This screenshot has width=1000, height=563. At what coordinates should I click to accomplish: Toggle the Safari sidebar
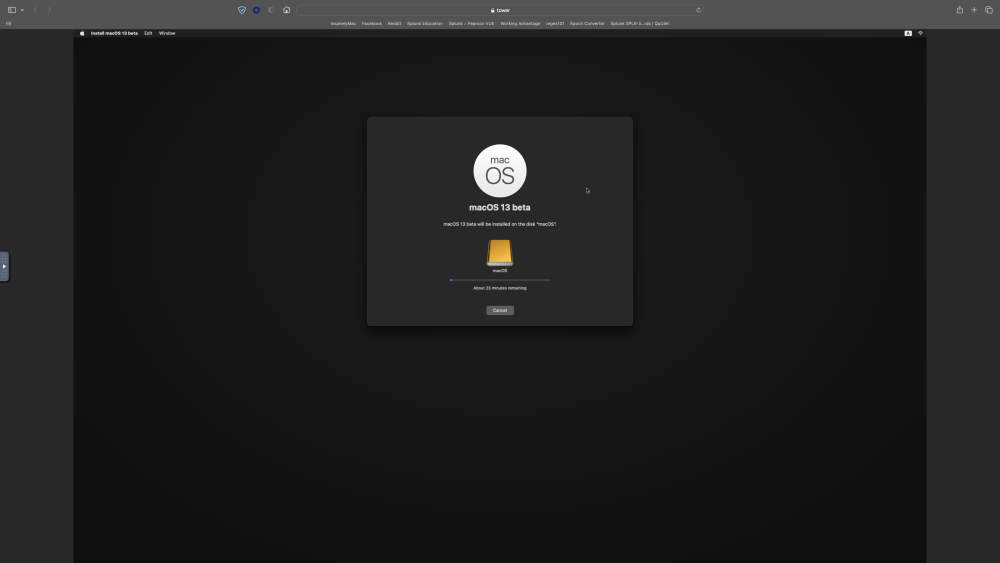point(11,10)
